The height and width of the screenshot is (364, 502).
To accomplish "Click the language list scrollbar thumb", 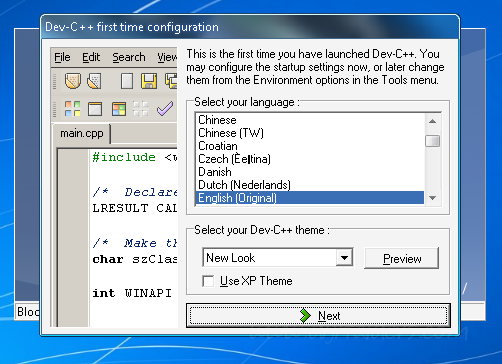I will [x=433, y=141].
